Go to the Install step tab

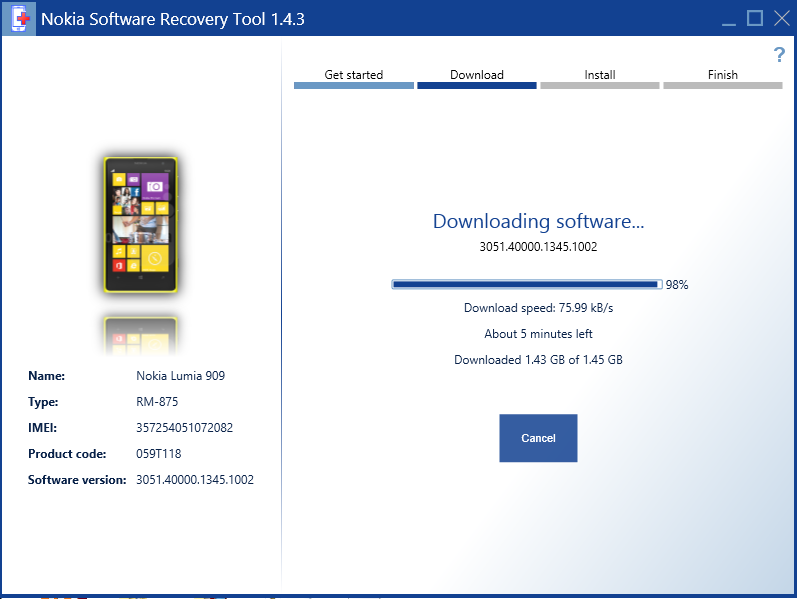point(600,78)
